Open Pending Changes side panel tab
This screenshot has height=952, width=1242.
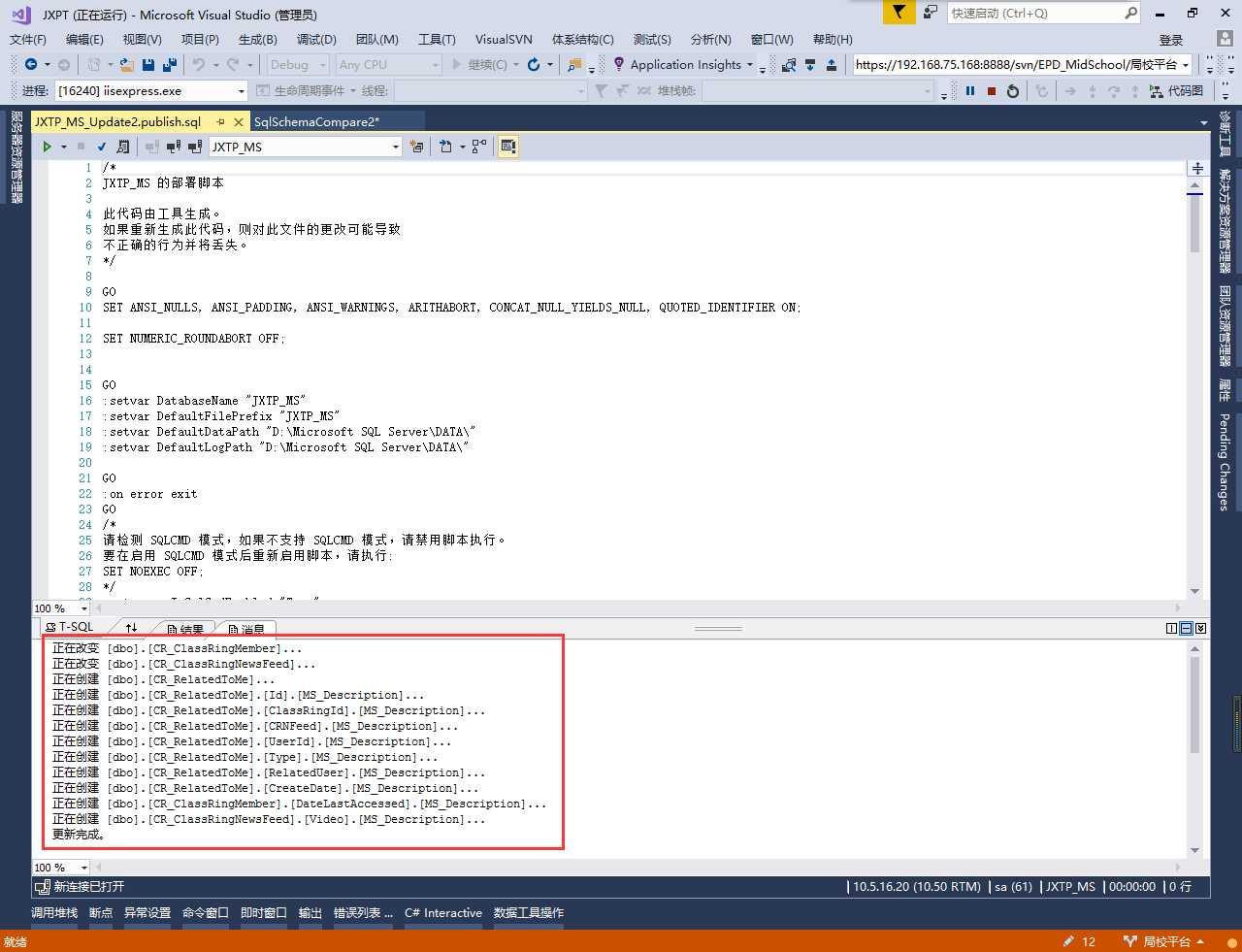(x=1225, y=462)
